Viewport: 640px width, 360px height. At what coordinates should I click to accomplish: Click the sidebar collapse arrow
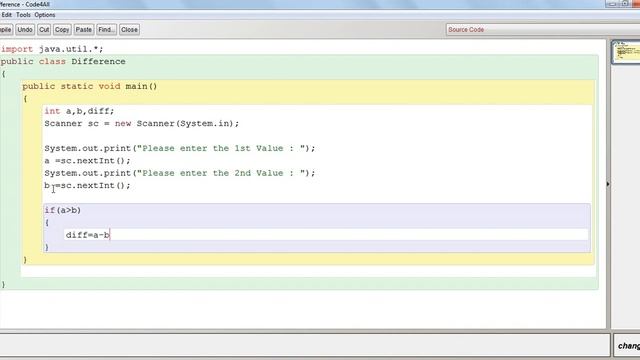(x=608, y=184)
